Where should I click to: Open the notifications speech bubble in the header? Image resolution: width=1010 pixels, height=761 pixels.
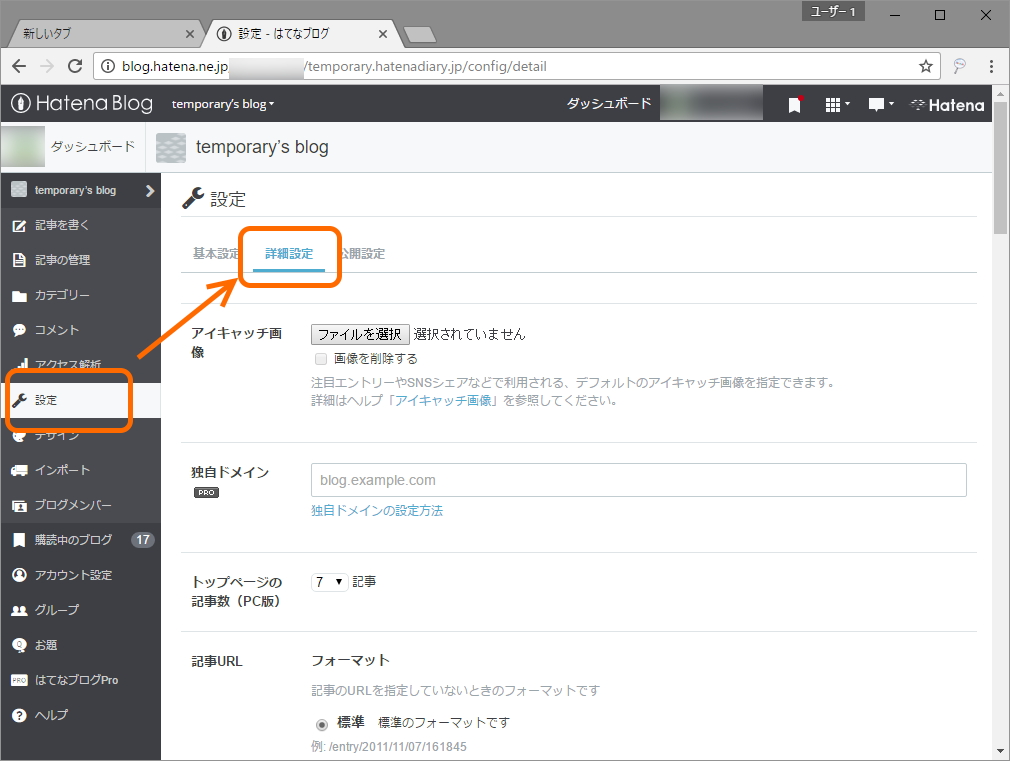pos(876,103)
